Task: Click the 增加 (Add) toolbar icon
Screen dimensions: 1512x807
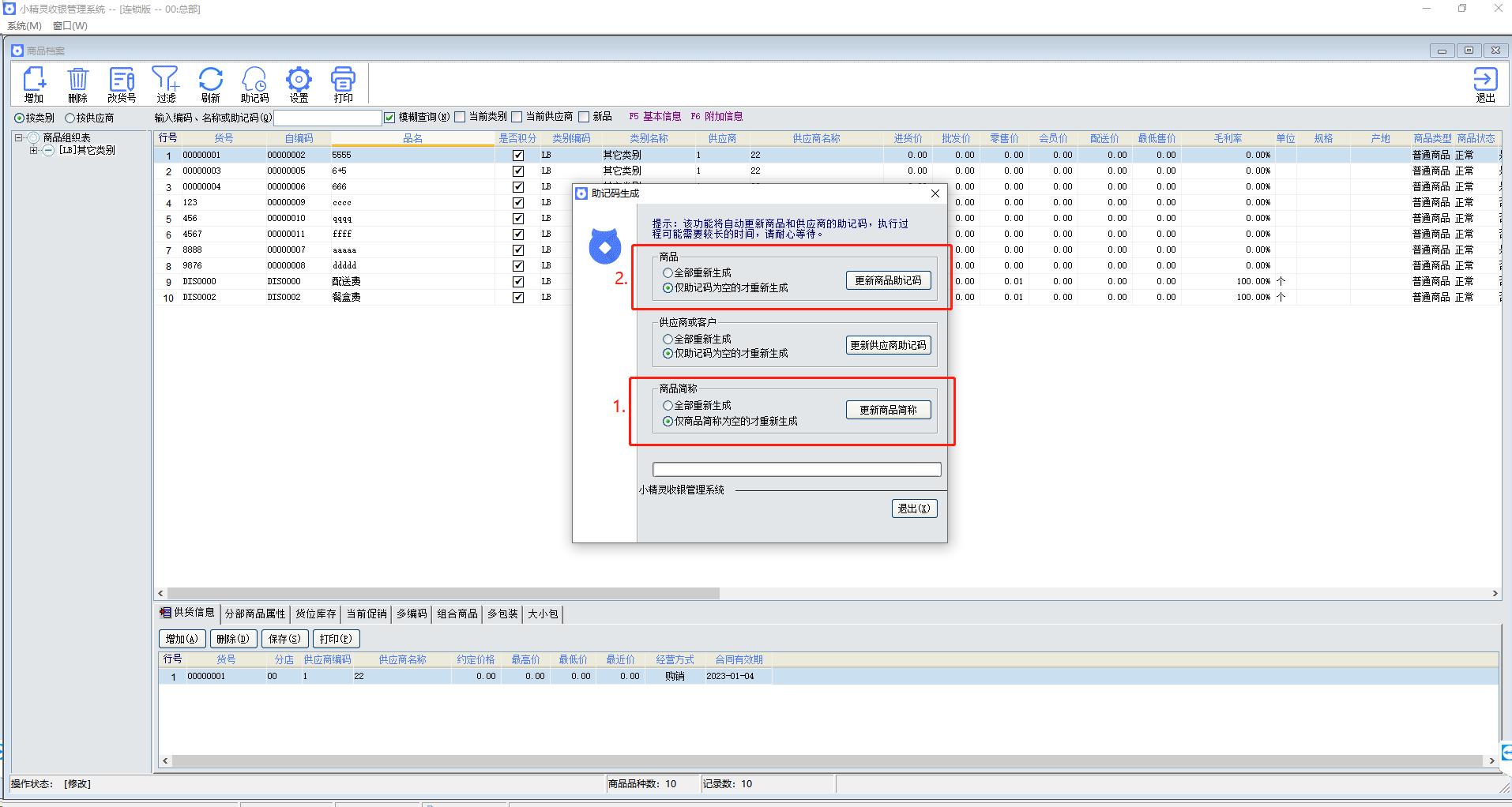Action: 33,84
